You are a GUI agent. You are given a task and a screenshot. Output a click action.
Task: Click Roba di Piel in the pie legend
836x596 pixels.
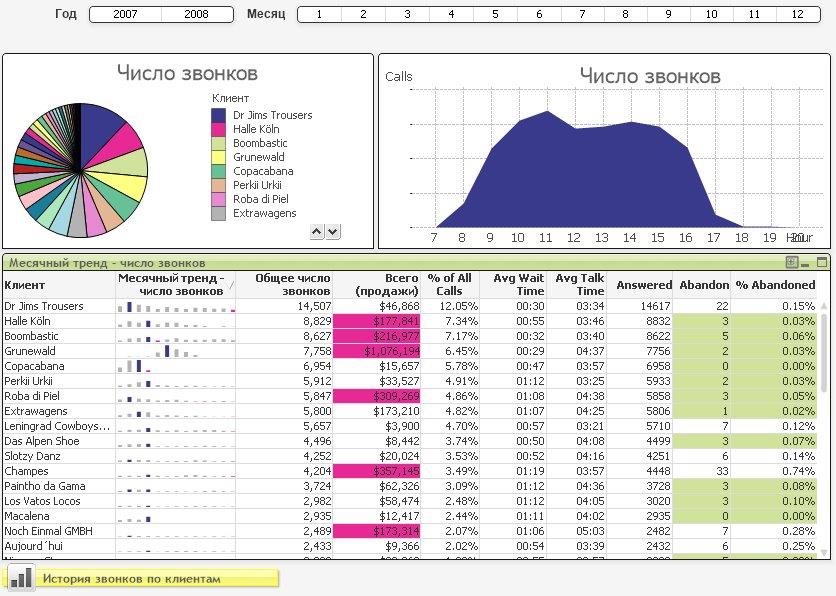click(261, 199)
